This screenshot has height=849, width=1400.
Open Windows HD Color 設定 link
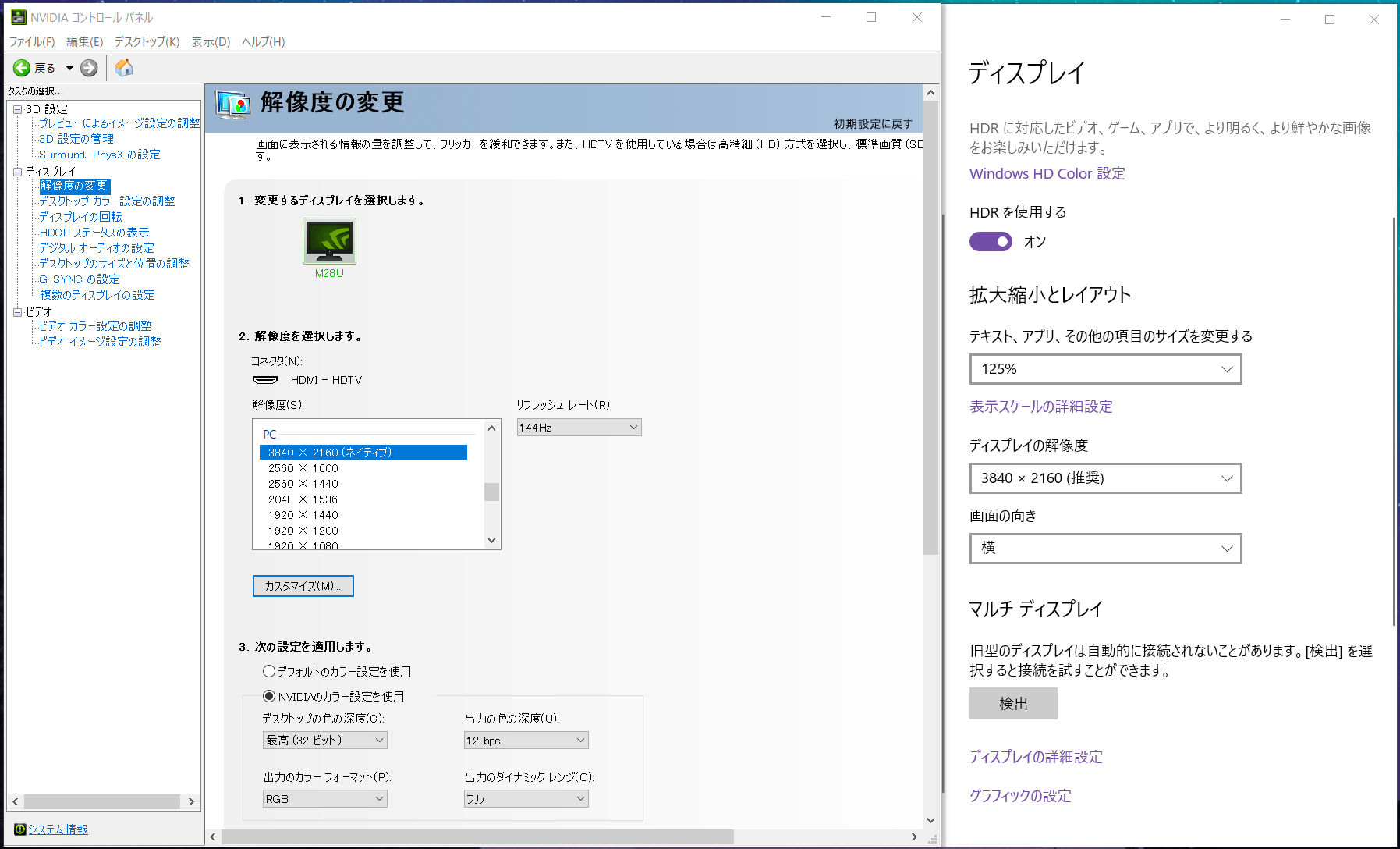(1047, 174)
